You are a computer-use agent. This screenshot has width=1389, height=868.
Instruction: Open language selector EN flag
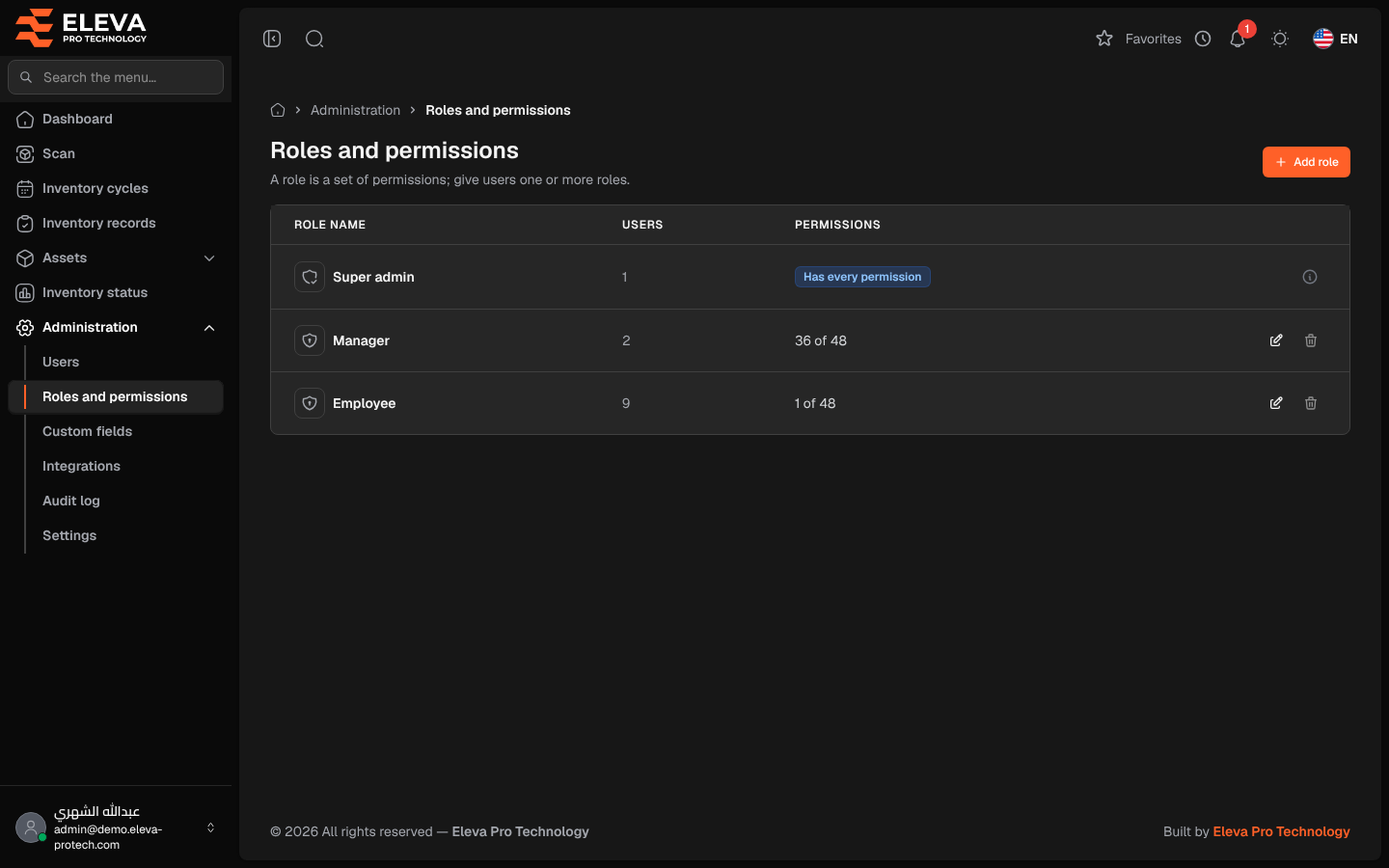pyautogui.click(x=1335, y=39)
